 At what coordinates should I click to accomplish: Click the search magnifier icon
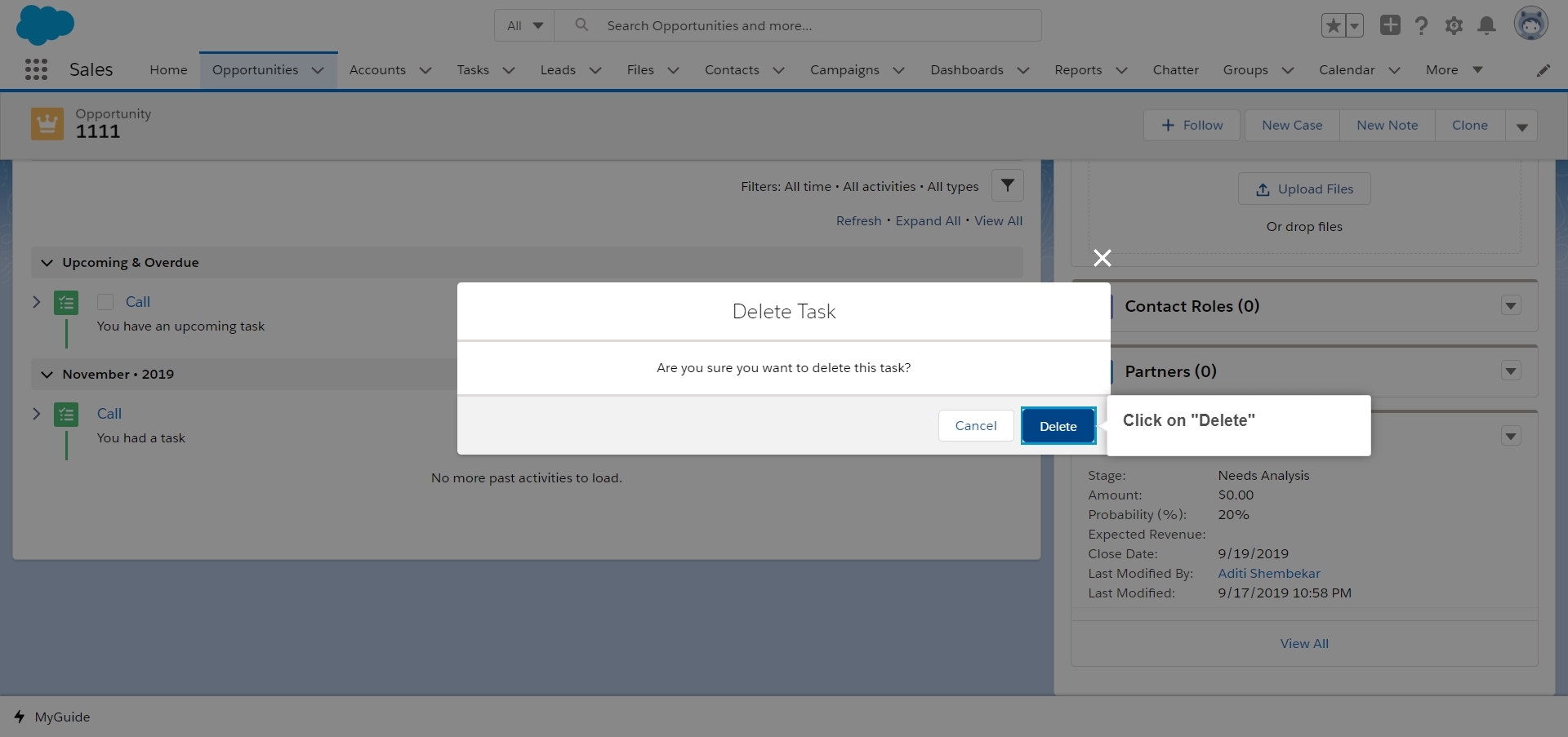(x=581, y=24)
